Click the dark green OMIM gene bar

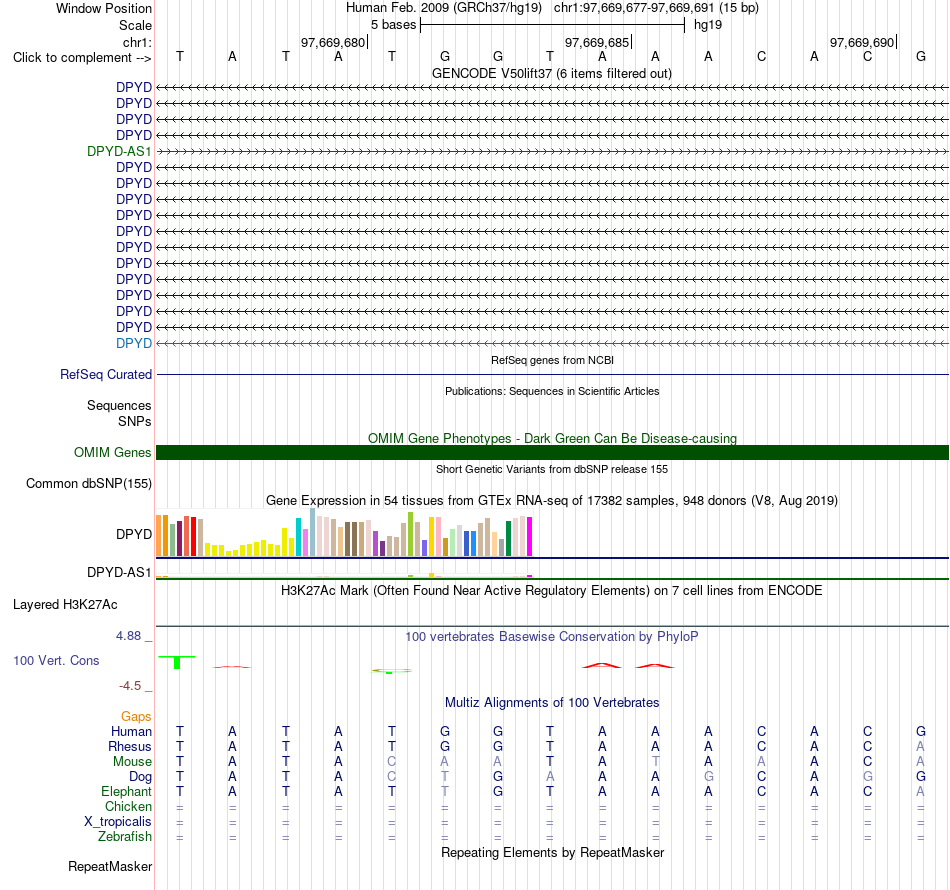552,453
